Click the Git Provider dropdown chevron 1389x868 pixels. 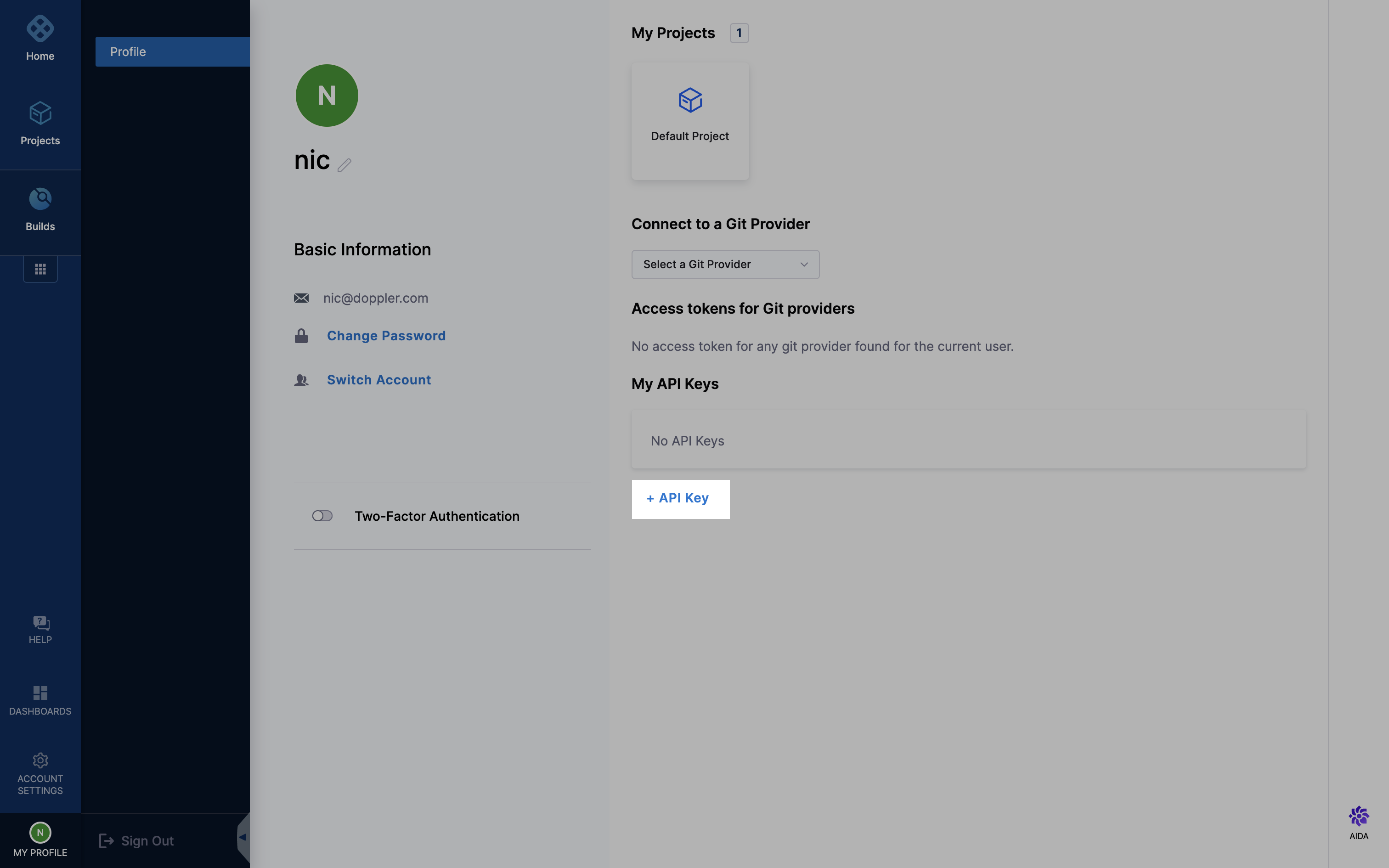tap(803, 265)
